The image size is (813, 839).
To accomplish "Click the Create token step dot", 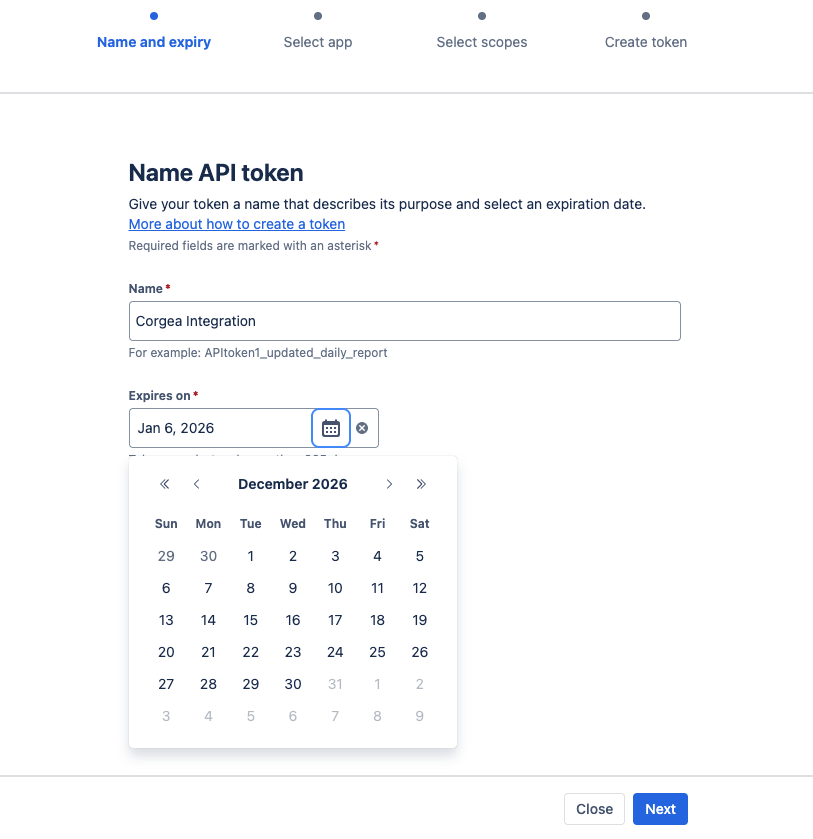I will (x=645, y=16).
